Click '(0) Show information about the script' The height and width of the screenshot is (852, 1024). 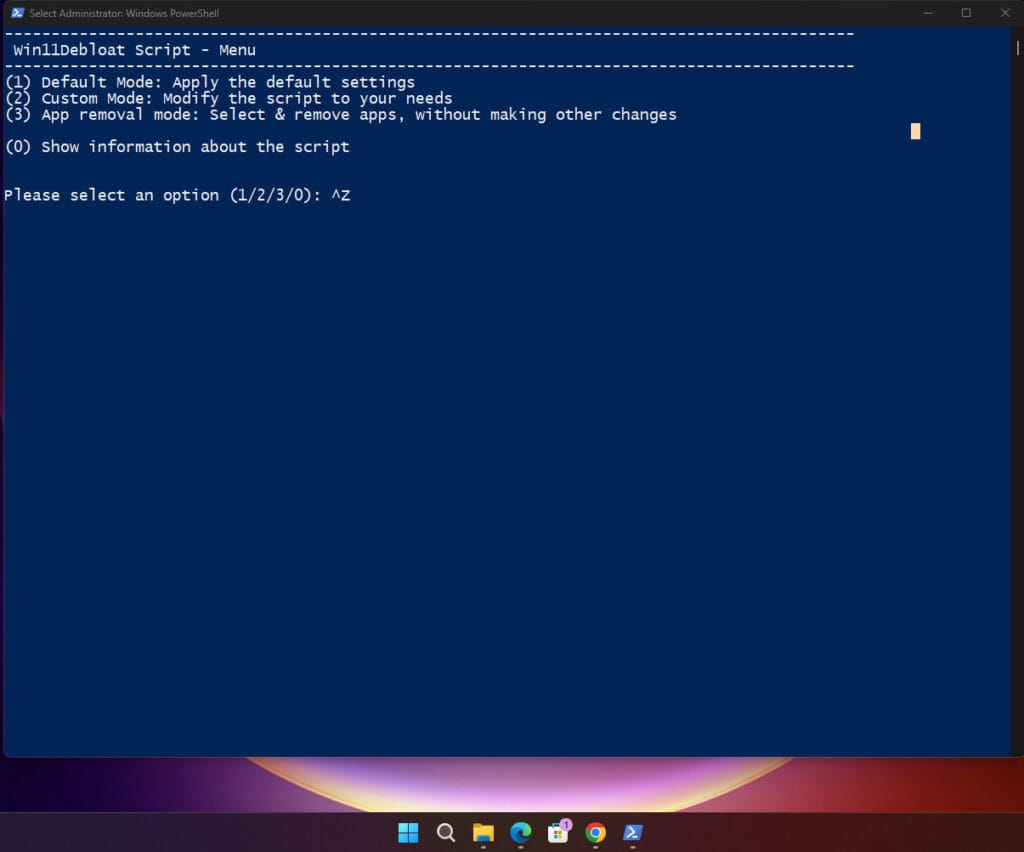[178, 147]
